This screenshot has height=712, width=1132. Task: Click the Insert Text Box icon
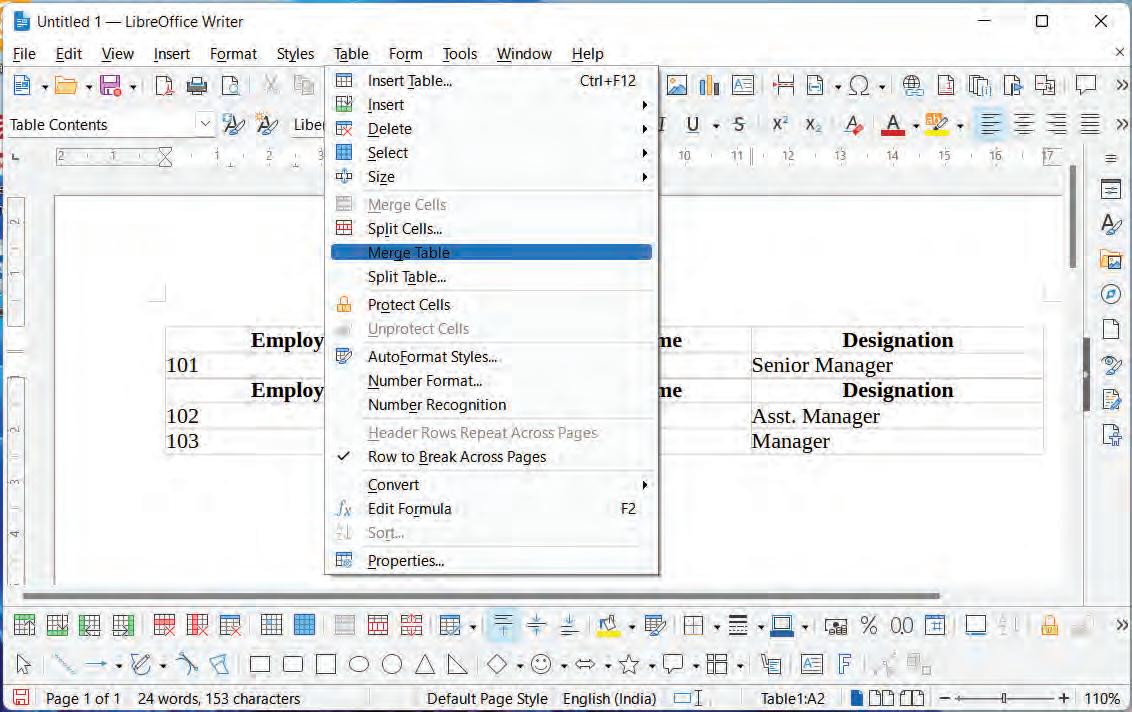coord(743,85)
